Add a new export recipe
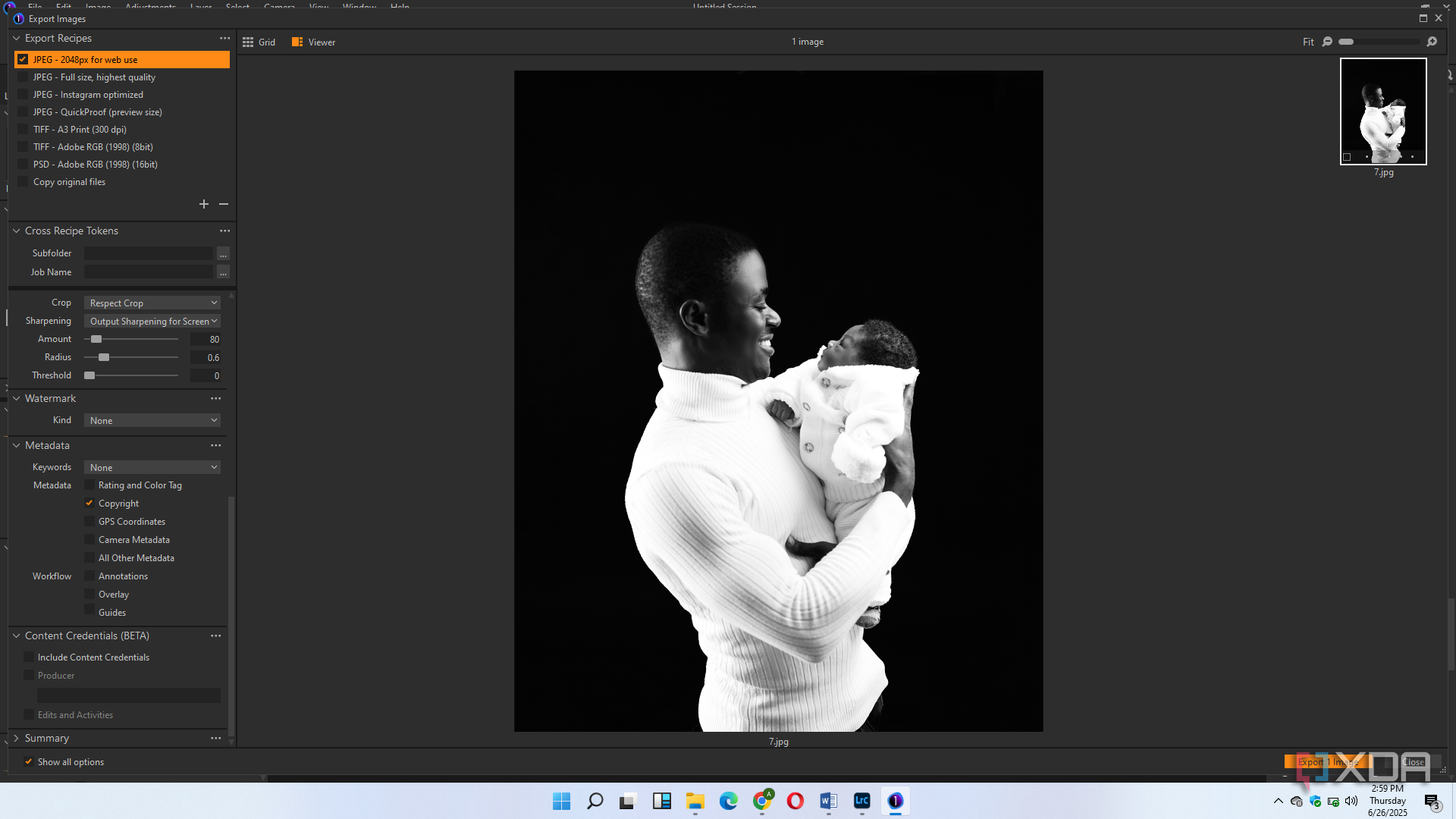1456x819 pixels. point(203,204)
